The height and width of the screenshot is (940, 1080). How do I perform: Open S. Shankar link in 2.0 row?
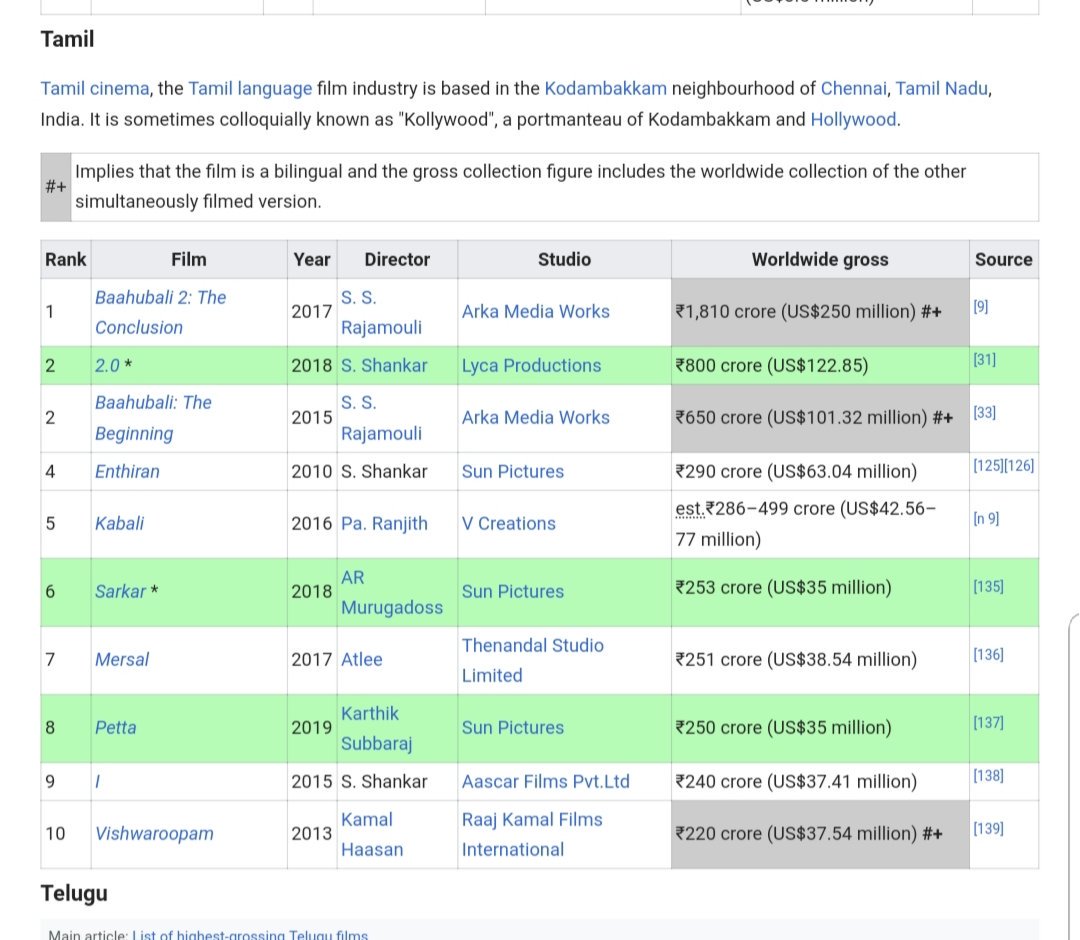[x=384, y=366]
